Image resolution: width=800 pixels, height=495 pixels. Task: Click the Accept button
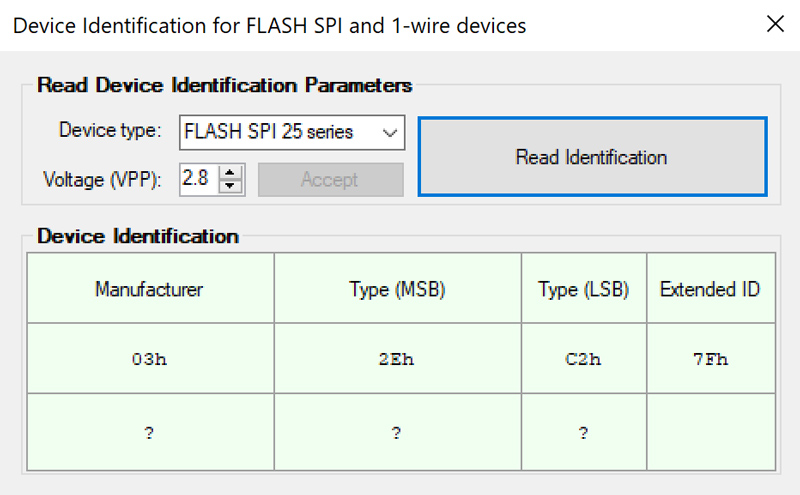[x=330, y=180]
